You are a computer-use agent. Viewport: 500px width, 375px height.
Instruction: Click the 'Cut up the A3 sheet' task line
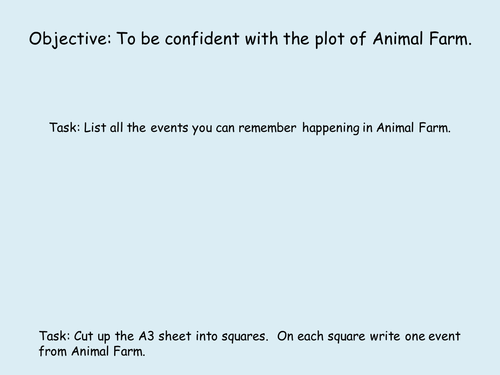click(250, 343)
